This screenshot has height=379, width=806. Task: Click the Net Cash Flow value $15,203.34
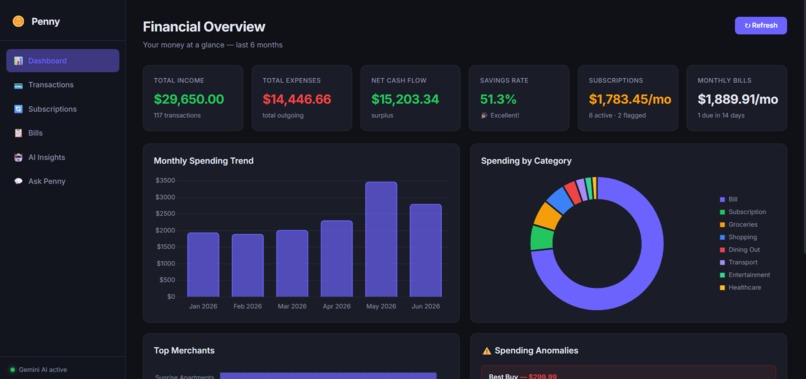(x=405, y=99)
